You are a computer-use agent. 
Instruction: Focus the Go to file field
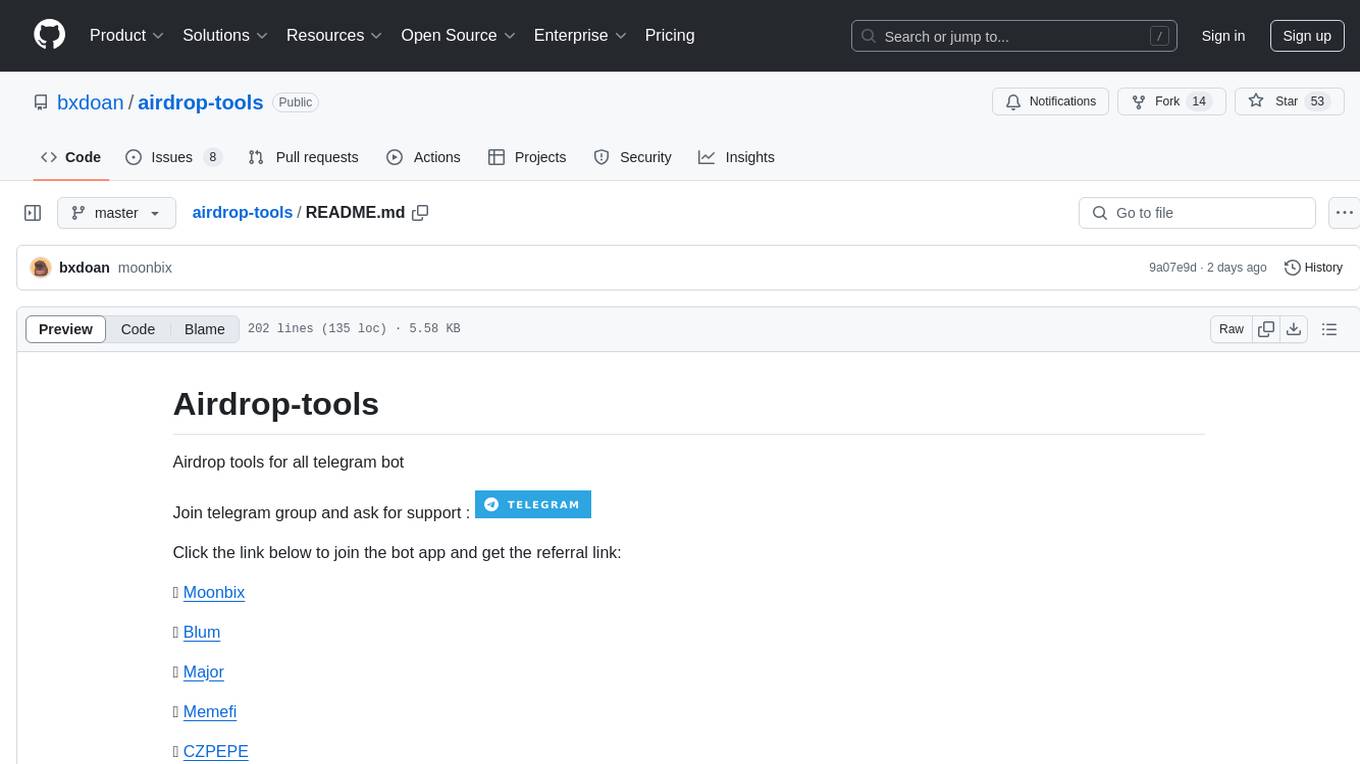click(x=1197, y=213)
